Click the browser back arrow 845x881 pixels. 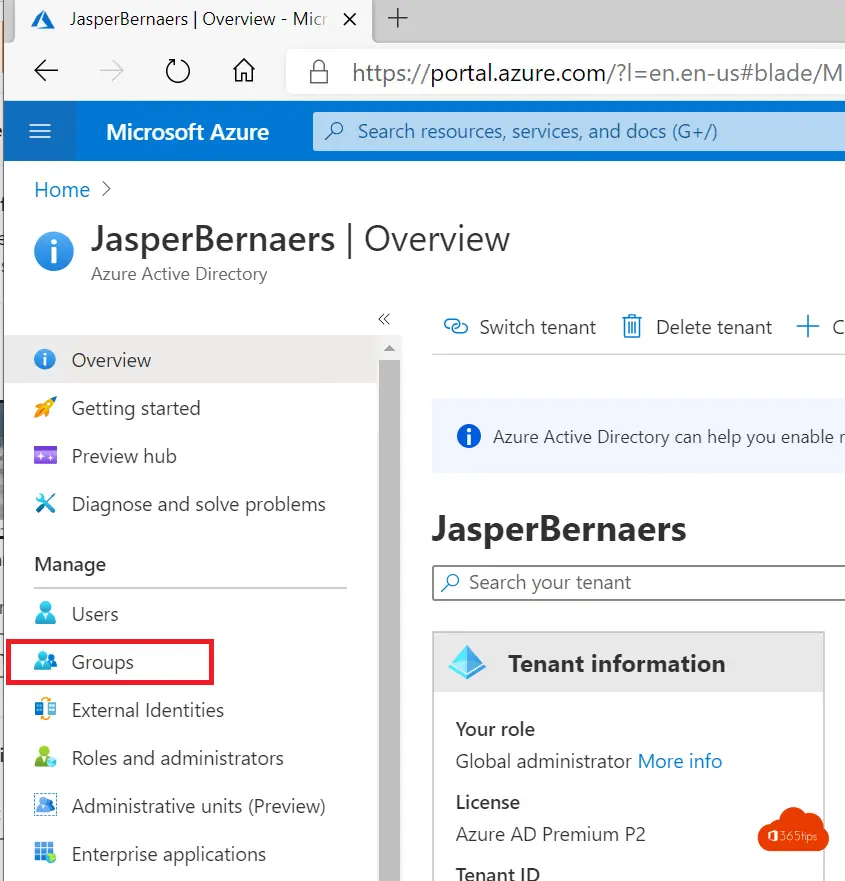(46, 71)
